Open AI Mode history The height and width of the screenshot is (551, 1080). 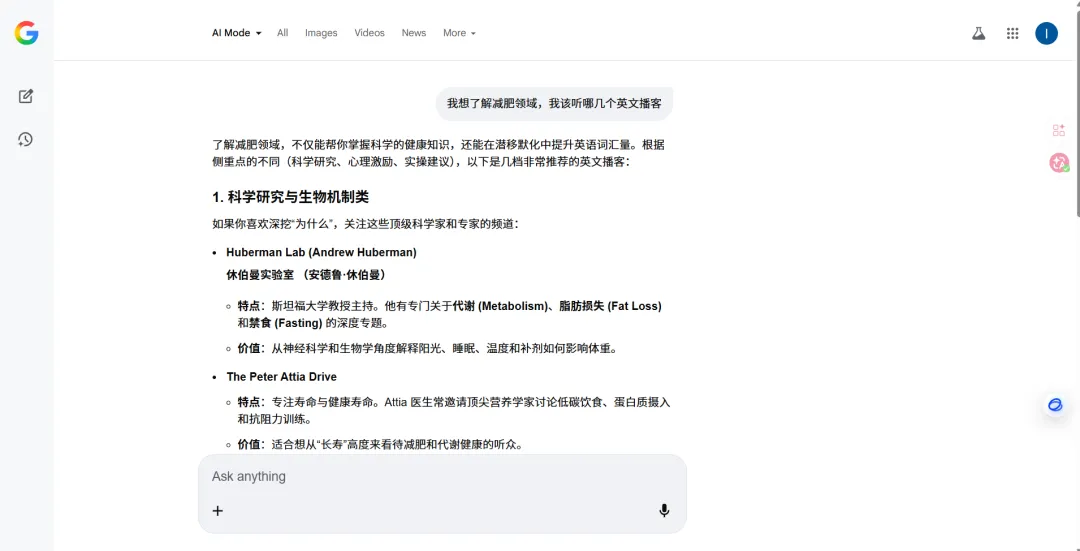click(x=26, y=139)
